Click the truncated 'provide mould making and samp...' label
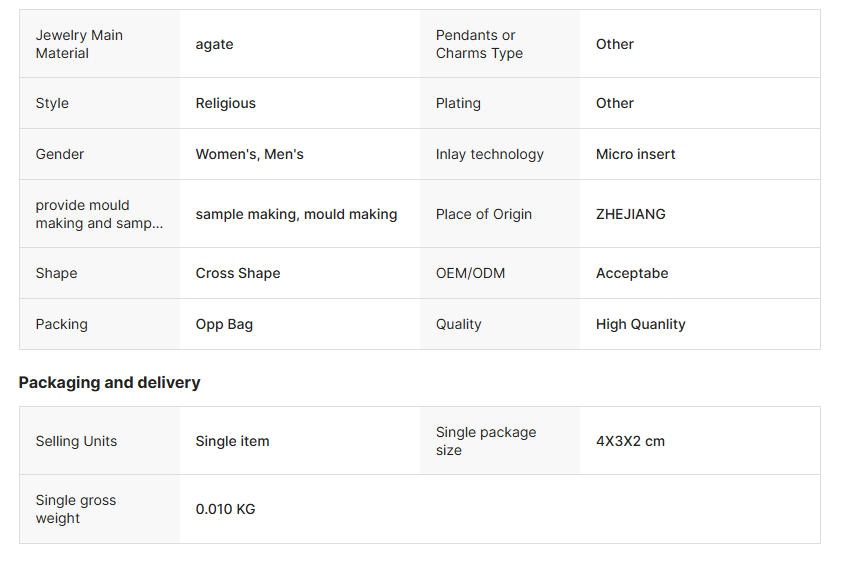Image resolution: width=855 pixels, height=561 pixels. pos(98,214)
